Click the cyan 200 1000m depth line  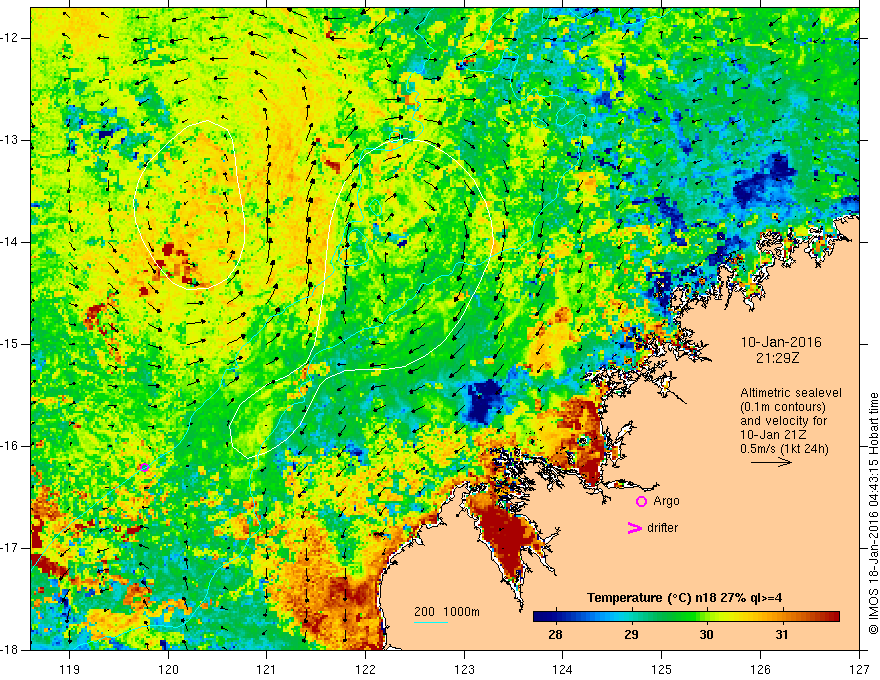tap(431, 622)
